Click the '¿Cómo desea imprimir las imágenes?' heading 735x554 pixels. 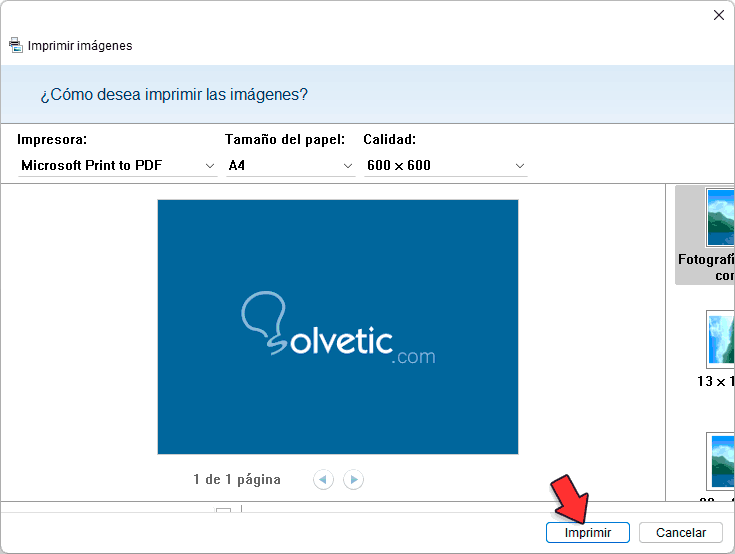(174, 95)
